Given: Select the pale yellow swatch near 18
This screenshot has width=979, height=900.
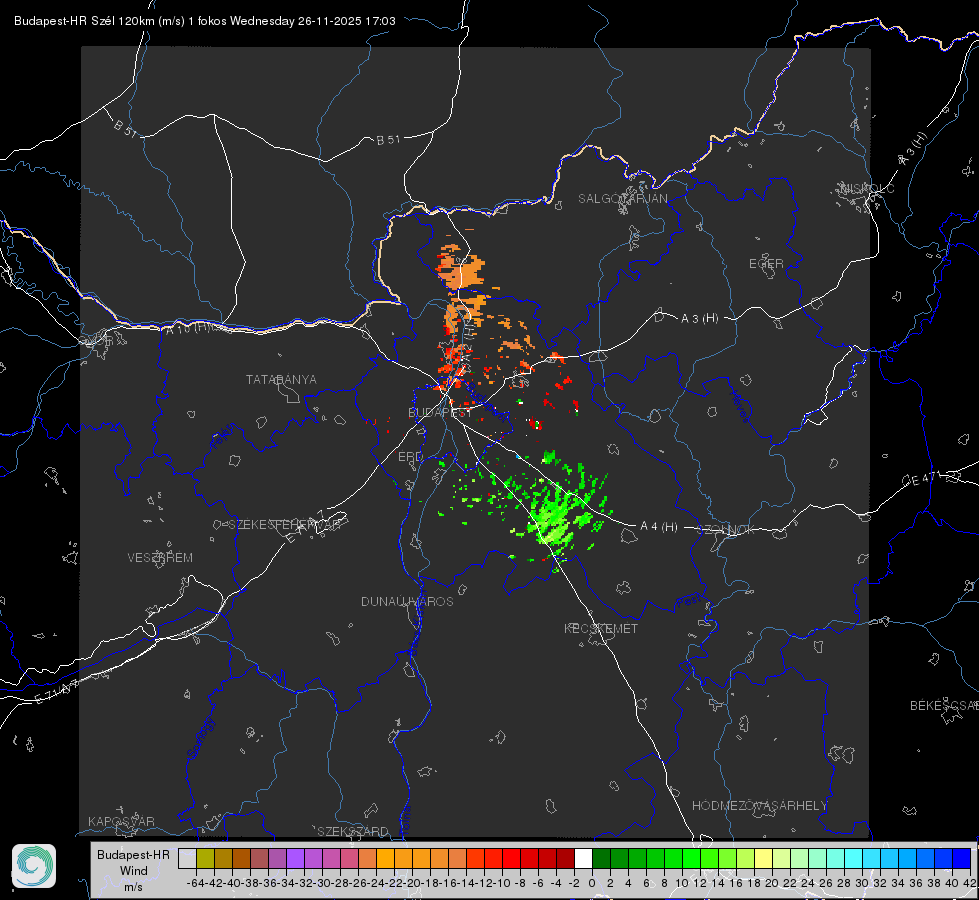Looking at the screenshot, I should coord(763,858).
